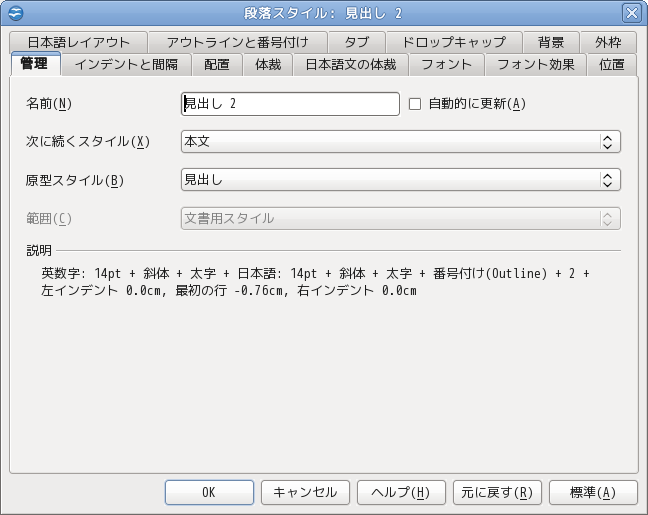The width and height of the screenshot is (648, 515).
Task: Click the 標準 button
Action: coord(593,492)
